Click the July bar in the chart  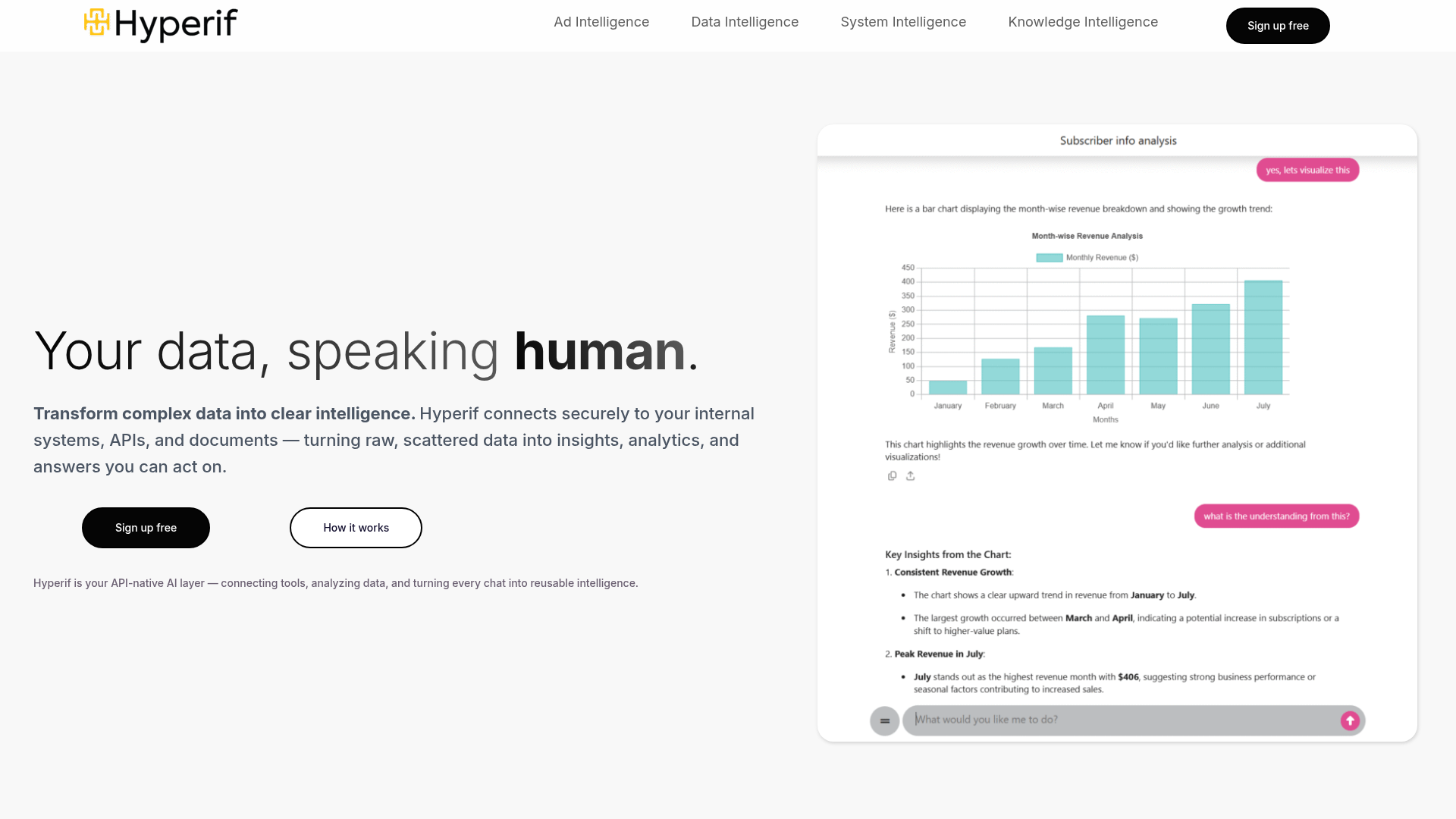(x=1263, y=338)
